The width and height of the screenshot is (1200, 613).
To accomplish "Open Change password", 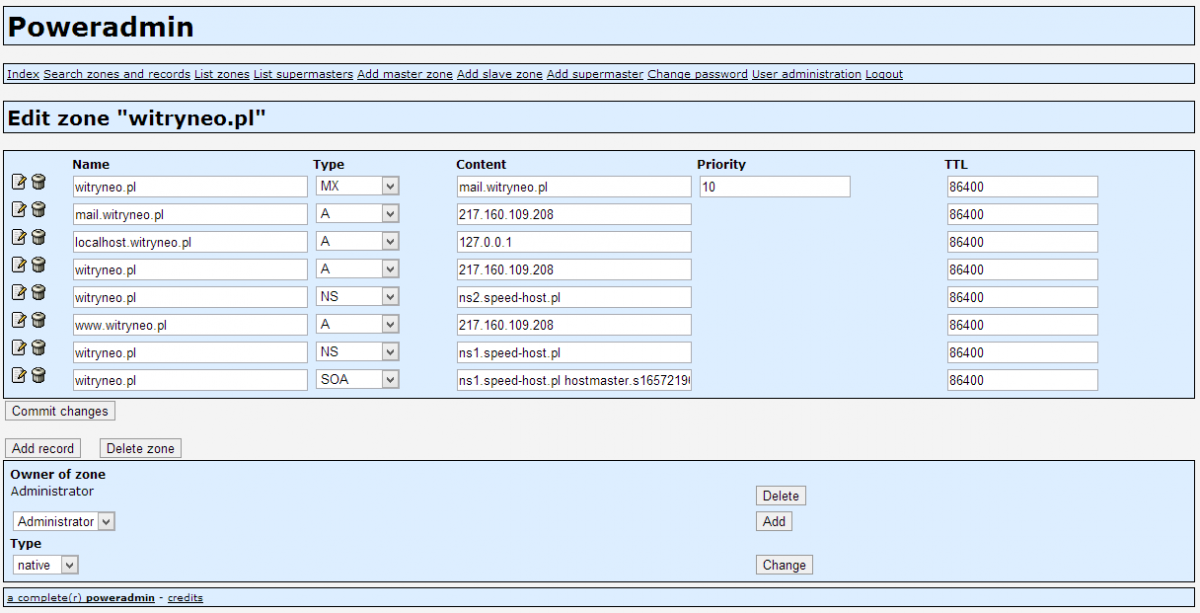I will [698, 74].
